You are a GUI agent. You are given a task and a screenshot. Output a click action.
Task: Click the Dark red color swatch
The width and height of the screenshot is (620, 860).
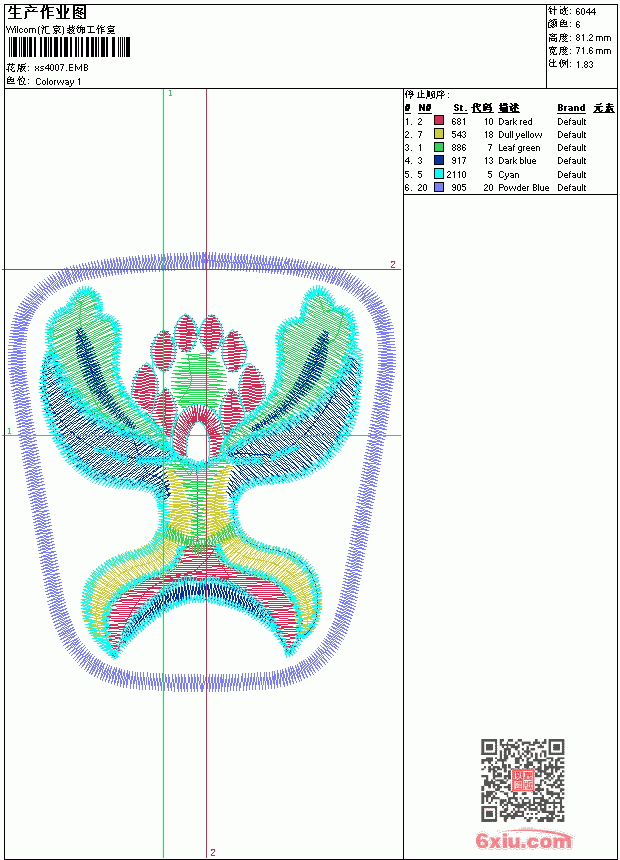tap(438, 121)
